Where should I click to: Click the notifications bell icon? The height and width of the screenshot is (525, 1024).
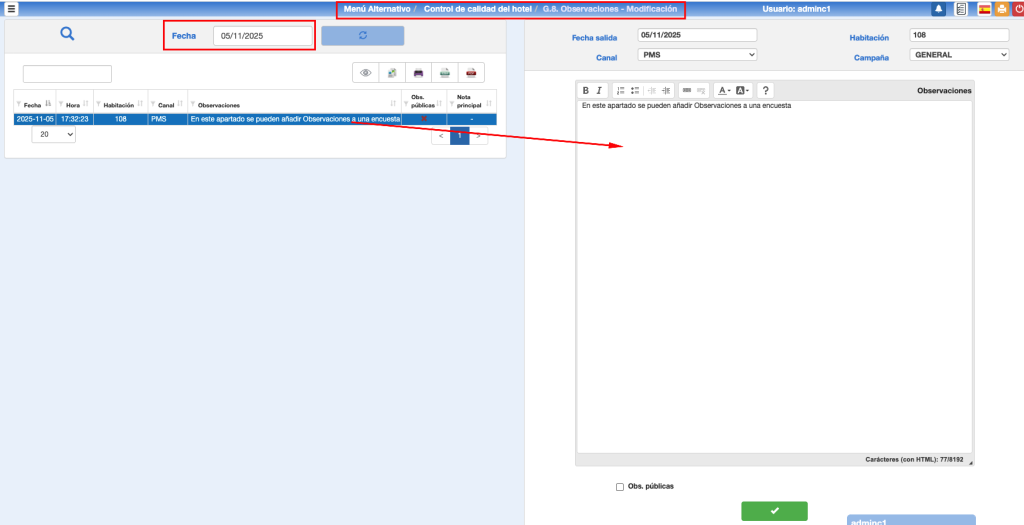(x=938, y=9)
